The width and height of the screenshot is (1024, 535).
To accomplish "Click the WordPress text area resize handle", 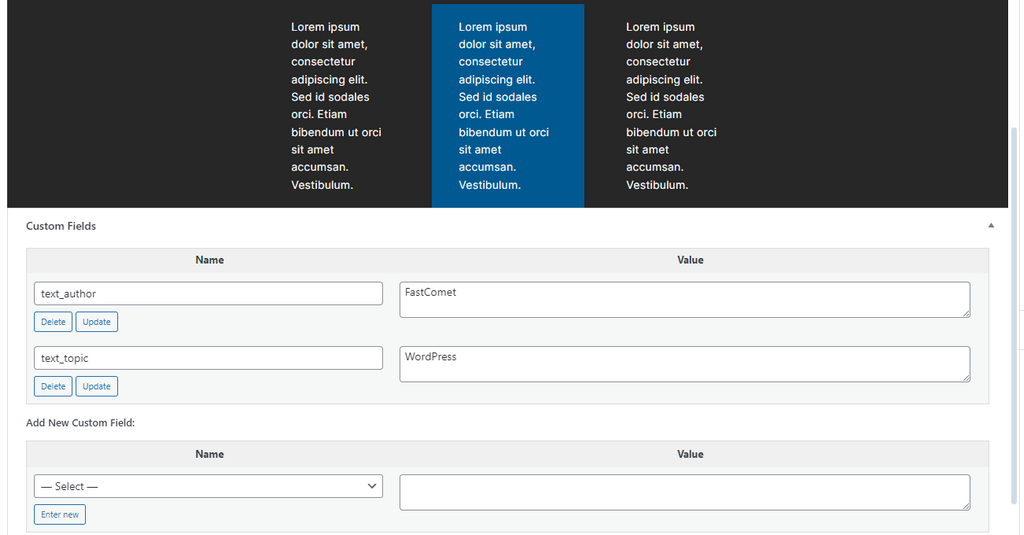I will click(x=965, y=377).
